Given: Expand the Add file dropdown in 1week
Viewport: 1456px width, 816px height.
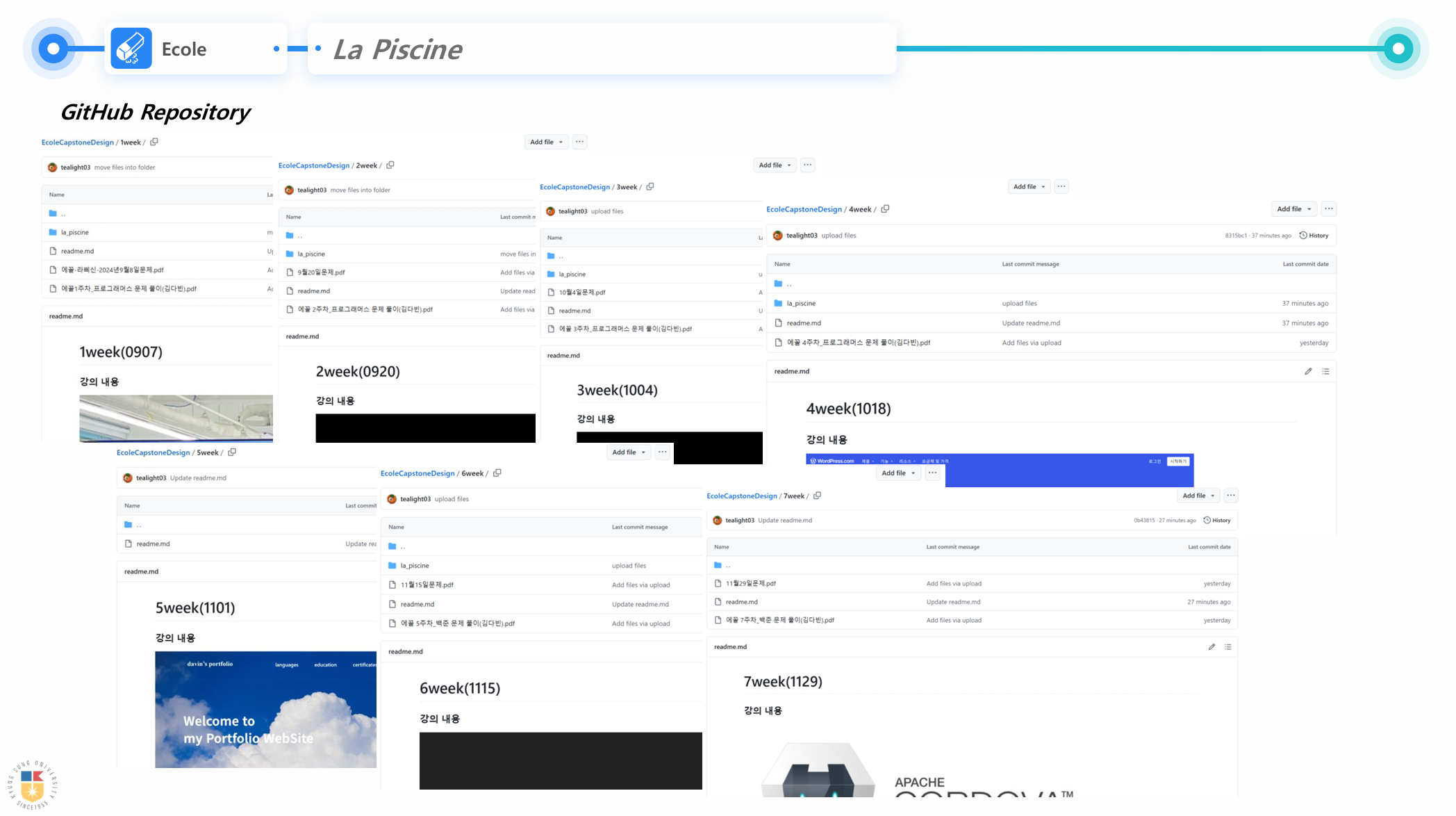Looking at the screenshot, I should pos(546,142).
